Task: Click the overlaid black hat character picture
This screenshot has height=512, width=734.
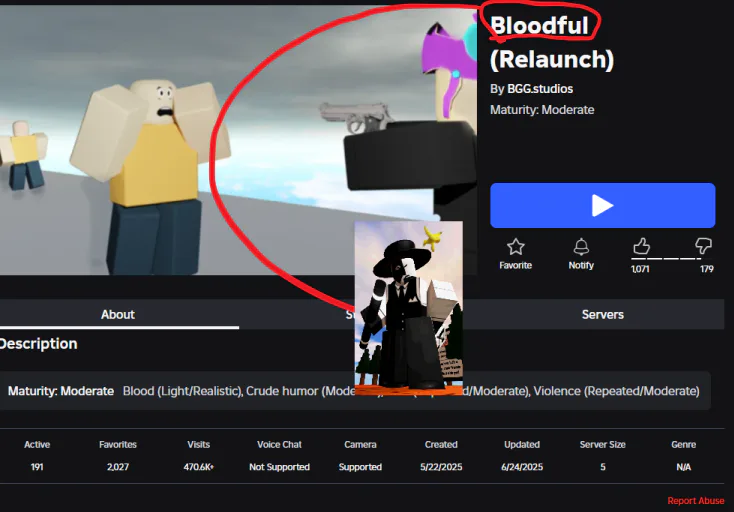Action: 409,308
